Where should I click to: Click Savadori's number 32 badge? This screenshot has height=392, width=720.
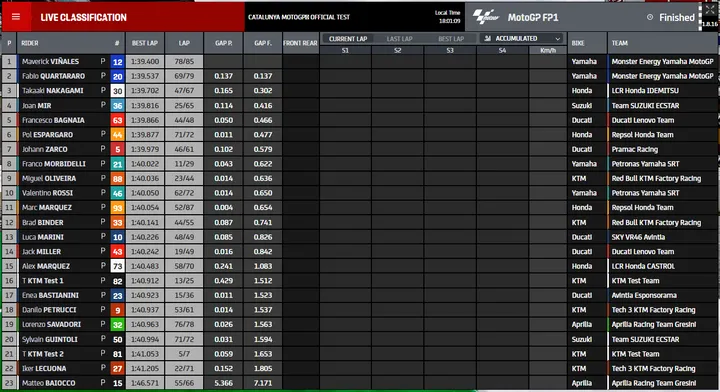[x=118, y=325]
